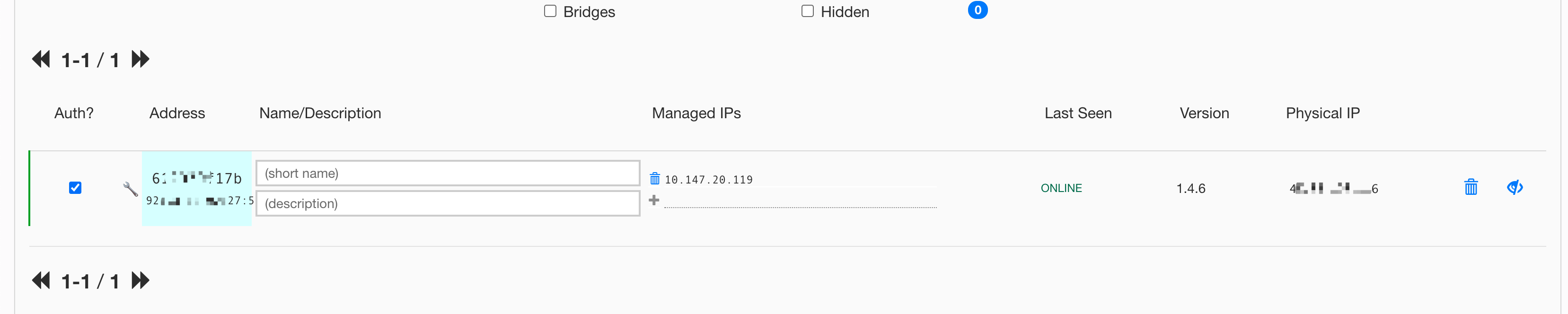Image resolution: width=1568 pixels, height=314 pixels.
Task: Focus the short name input field
Action: 448,174
